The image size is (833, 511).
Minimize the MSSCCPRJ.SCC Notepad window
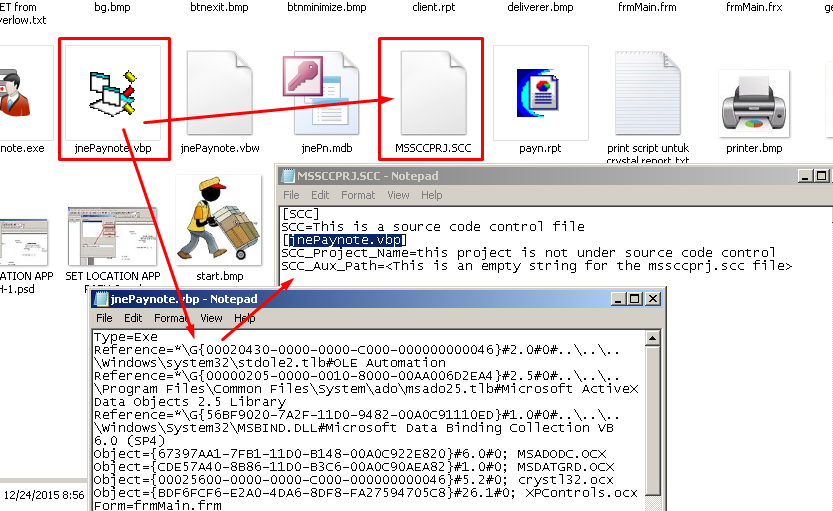[805, 176]
